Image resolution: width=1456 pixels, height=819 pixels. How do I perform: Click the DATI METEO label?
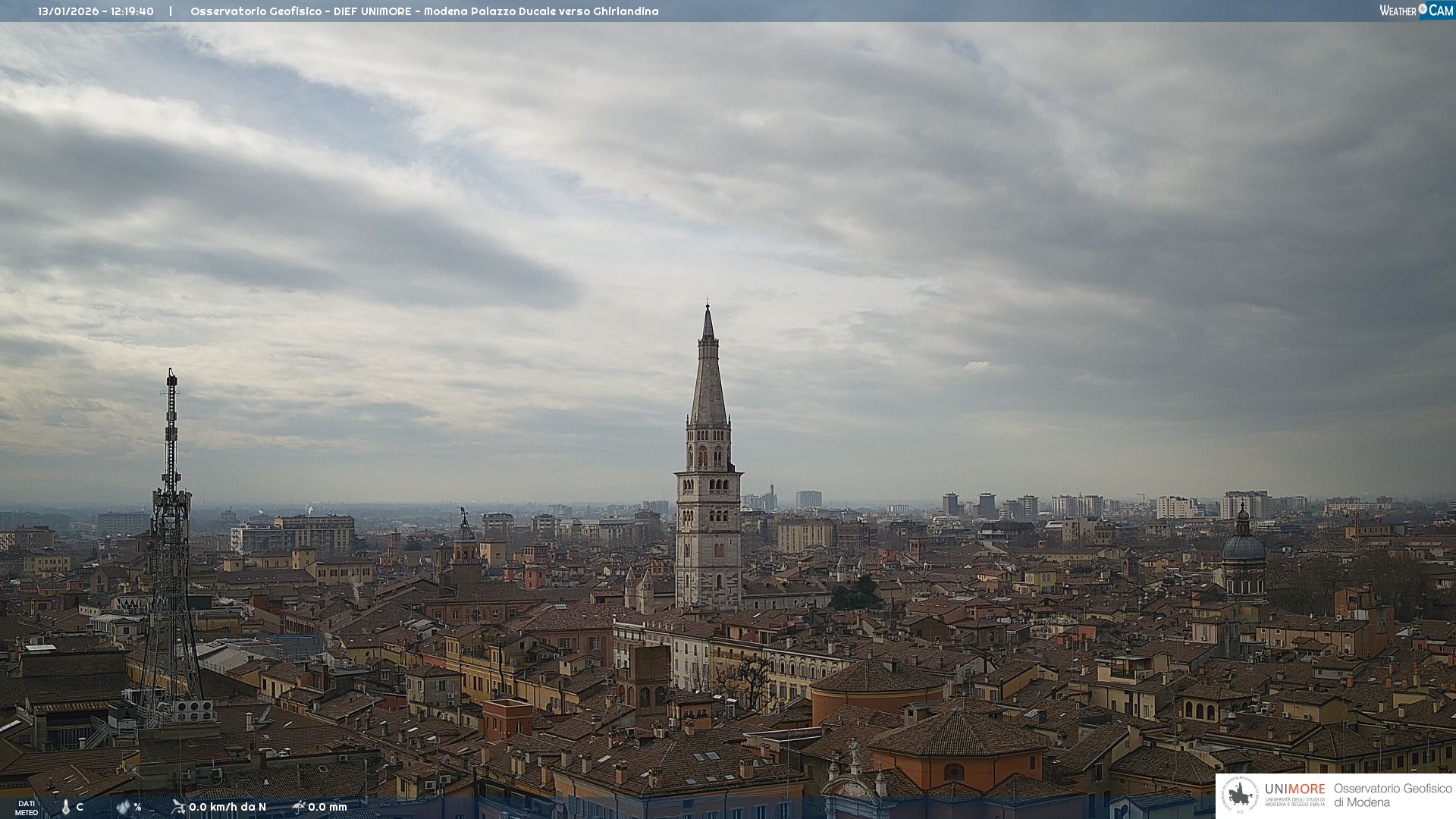(x=27, y=808)
